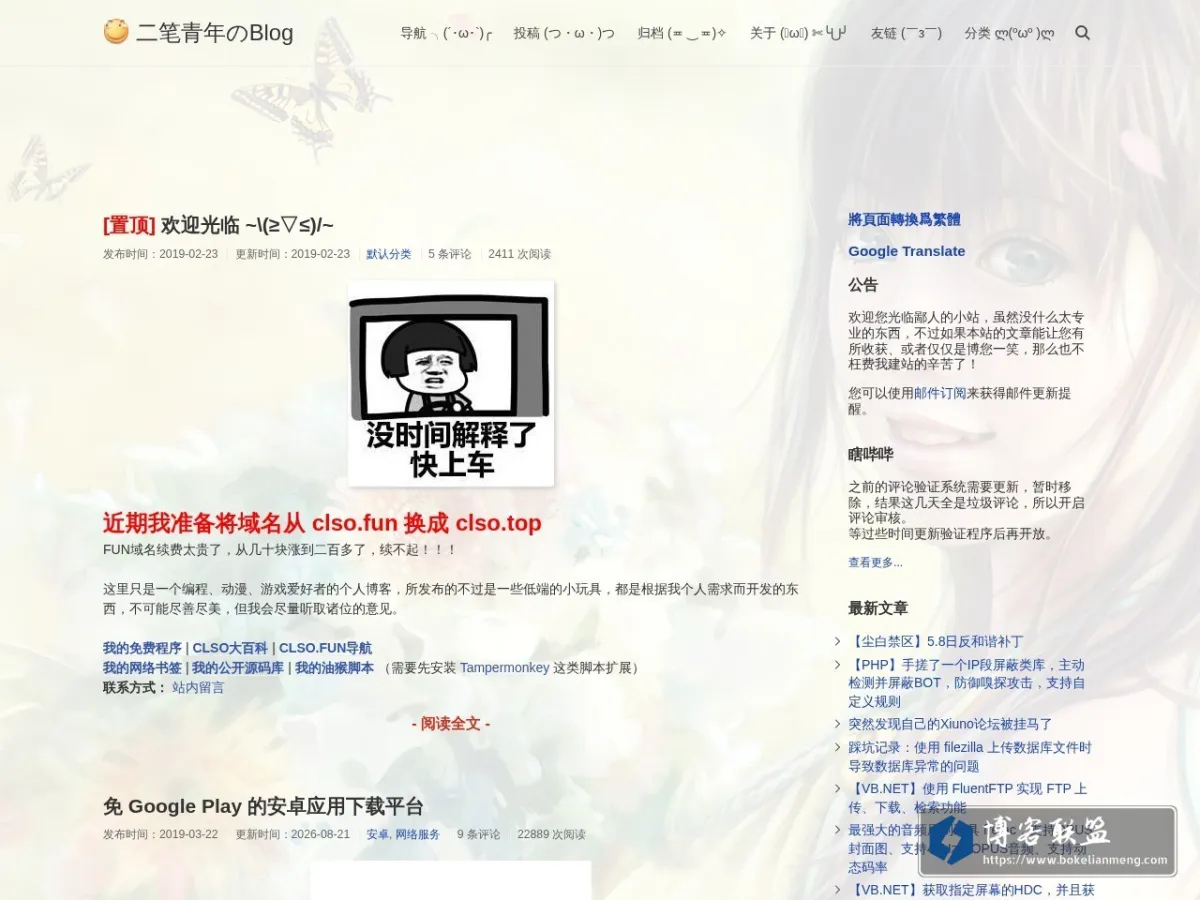Click the chevron before 突然发现自己的Xiuno article
Screen dimensions: 1200x900
click(838, 723)
